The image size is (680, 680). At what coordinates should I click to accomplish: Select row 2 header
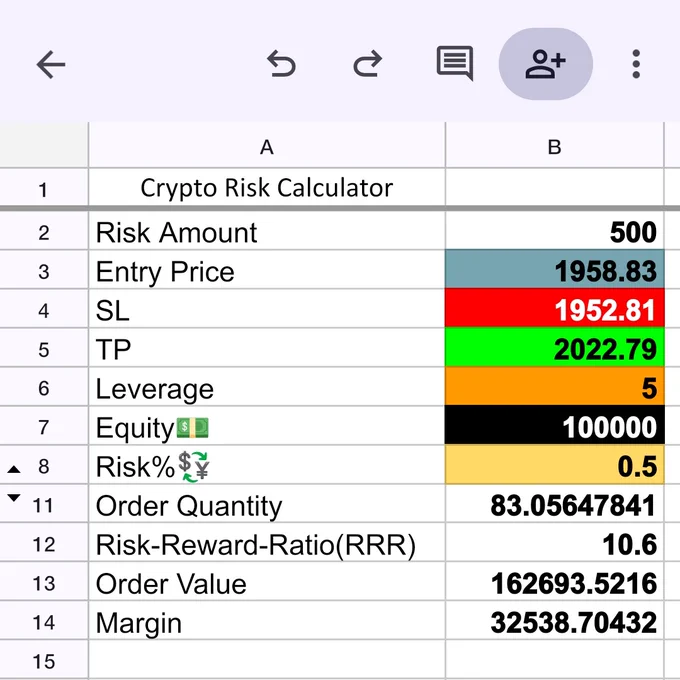tap(44, 231)
